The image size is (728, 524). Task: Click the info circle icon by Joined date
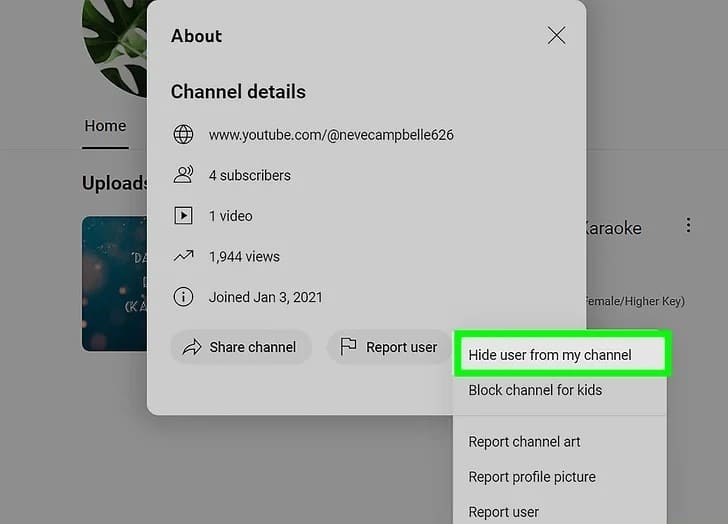pos(183,297)
